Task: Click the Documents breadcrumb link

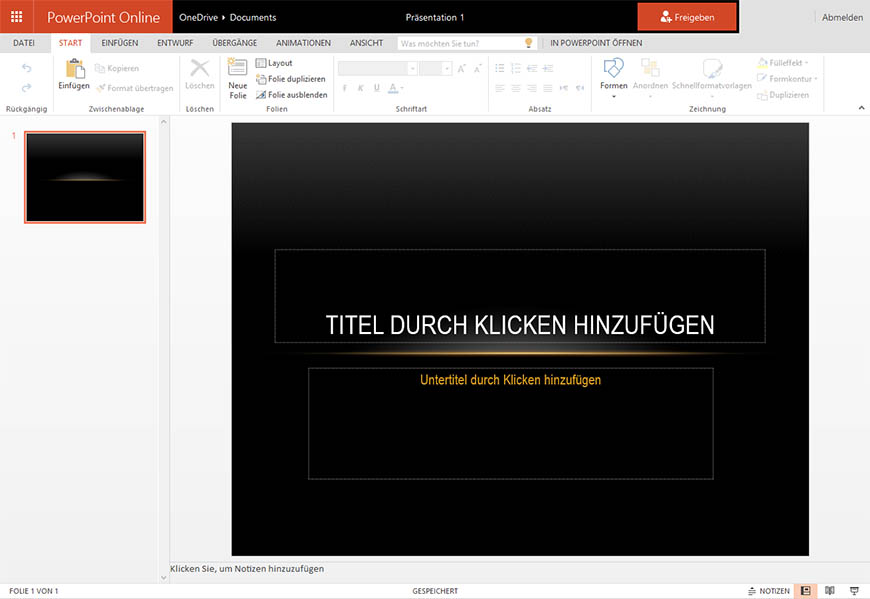Action: [x=252, y=17]
